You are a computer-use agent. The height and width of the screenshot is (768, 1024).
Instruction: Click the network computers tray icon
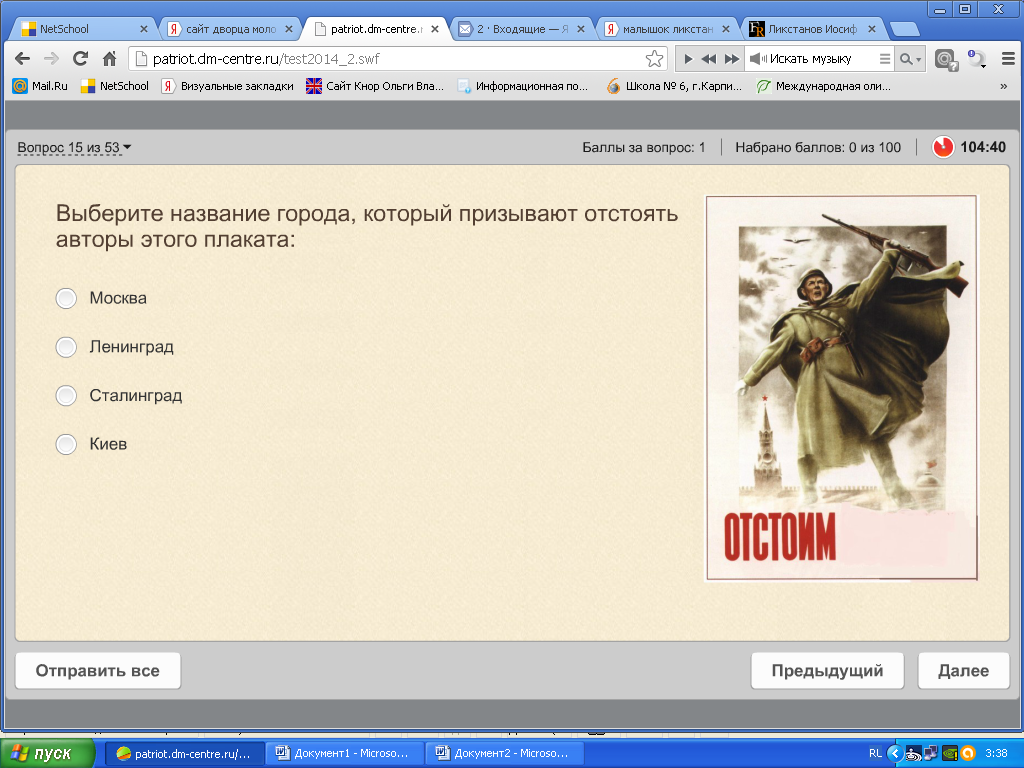pos(931,754)
